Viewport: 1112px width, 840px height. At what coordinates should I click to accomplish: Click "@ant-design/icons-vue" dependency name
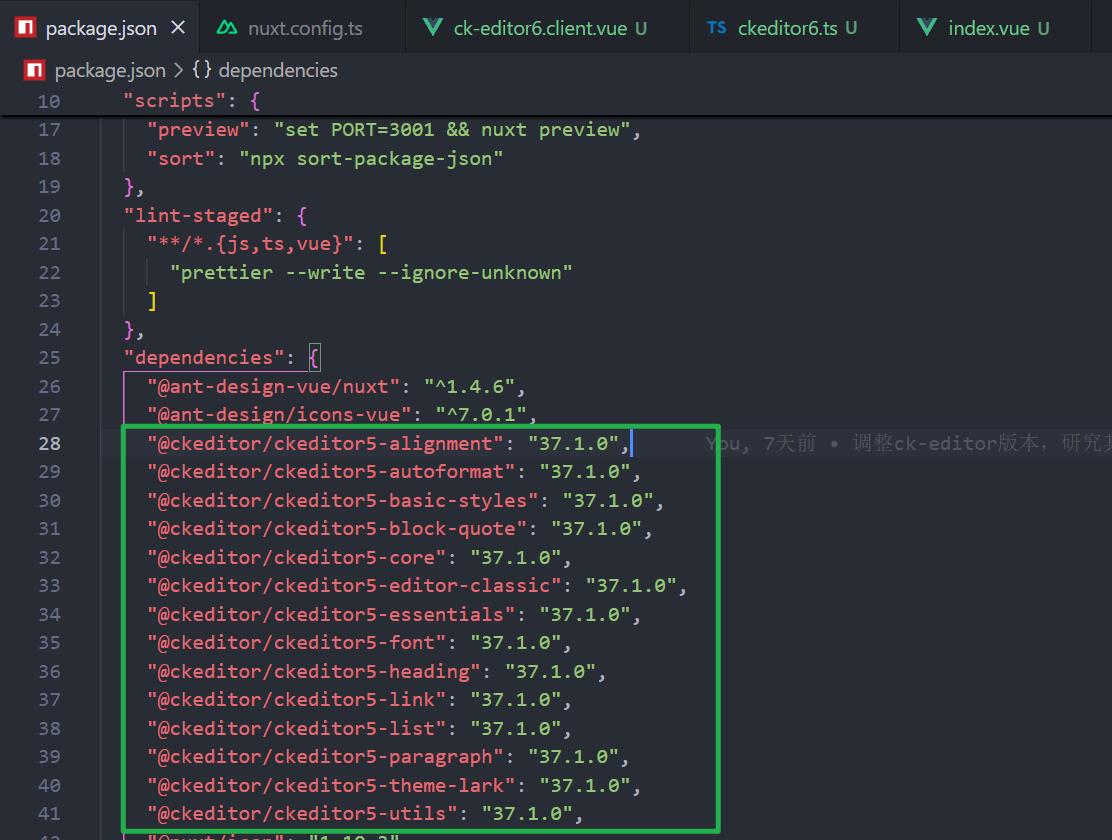pyautogui.click(x=279, y=415)
